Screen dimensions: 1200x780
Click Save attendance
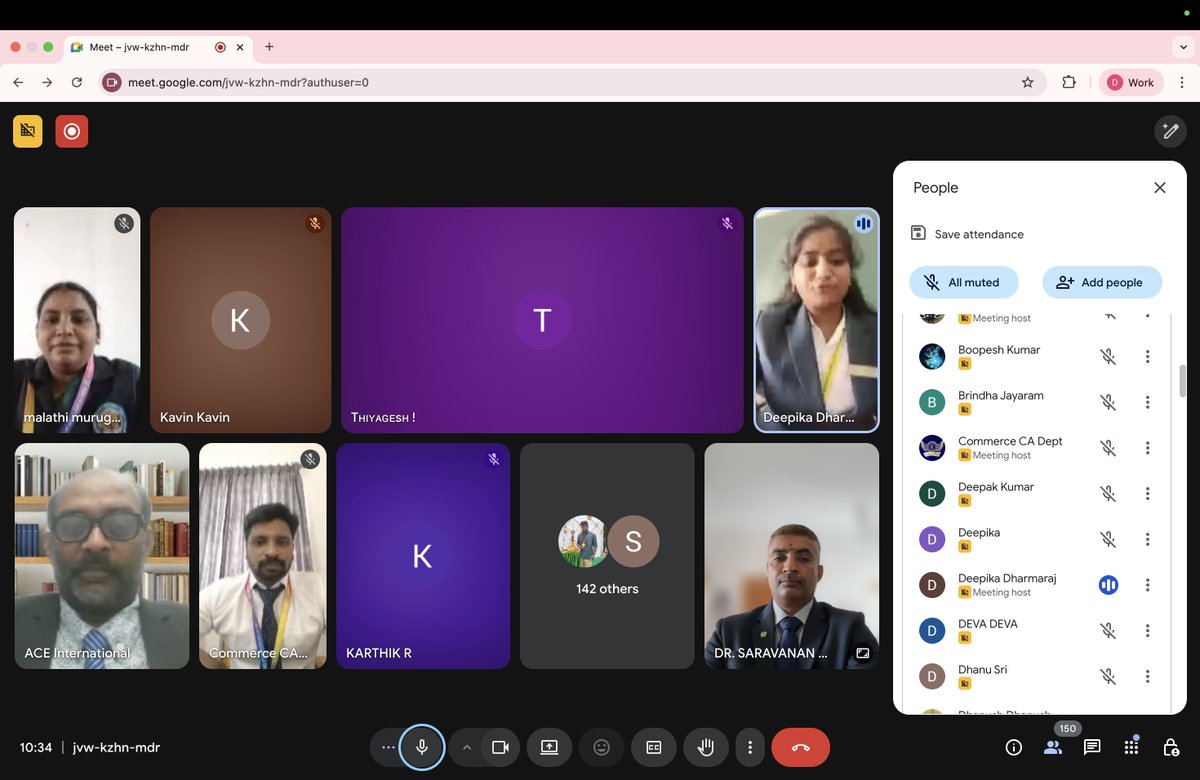967,234
